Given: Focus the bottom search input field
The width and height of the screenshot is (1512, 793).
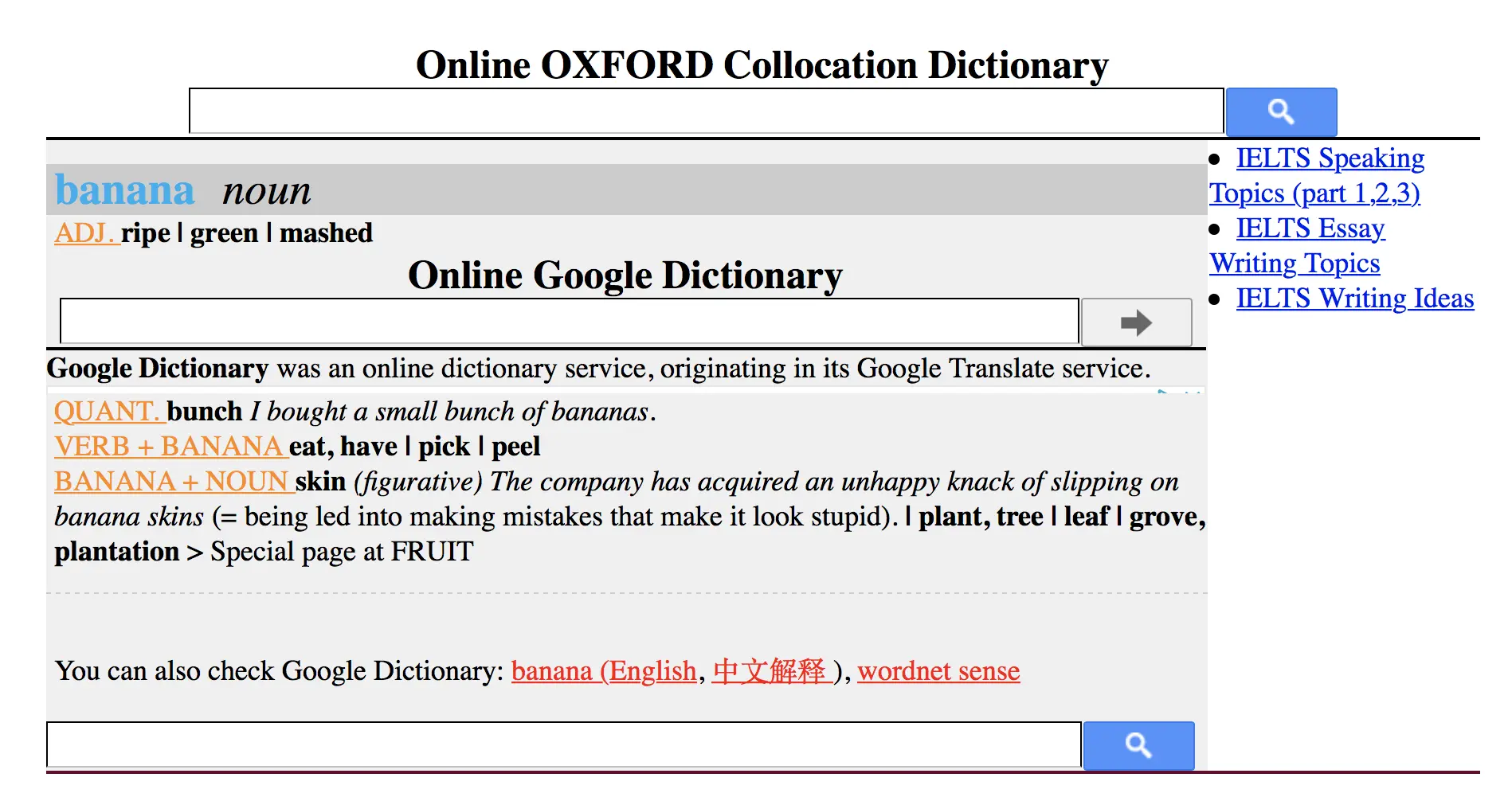Looking at the screenshot, I should point(564,744).
